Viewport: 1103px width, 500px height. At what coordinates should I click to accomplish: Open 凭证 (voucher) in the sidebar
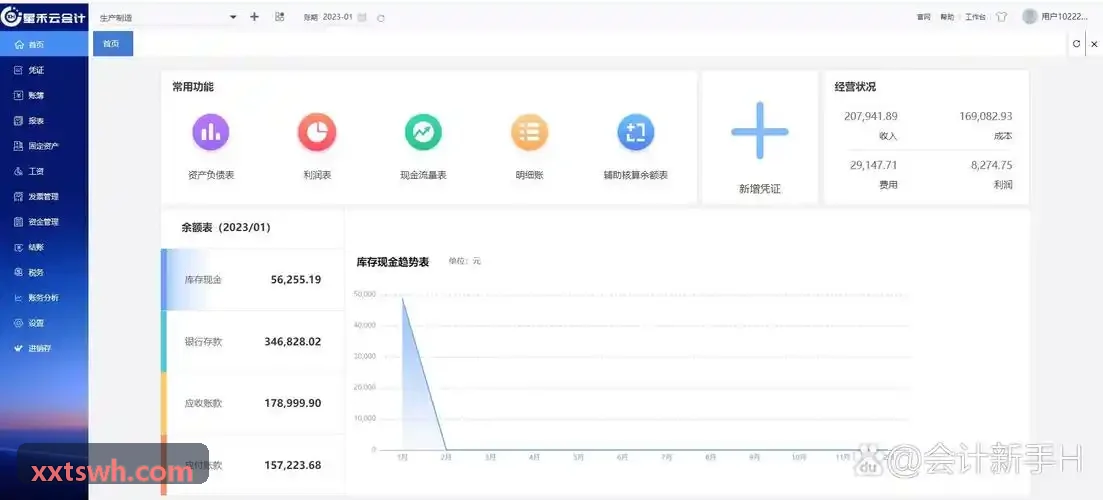44,70
